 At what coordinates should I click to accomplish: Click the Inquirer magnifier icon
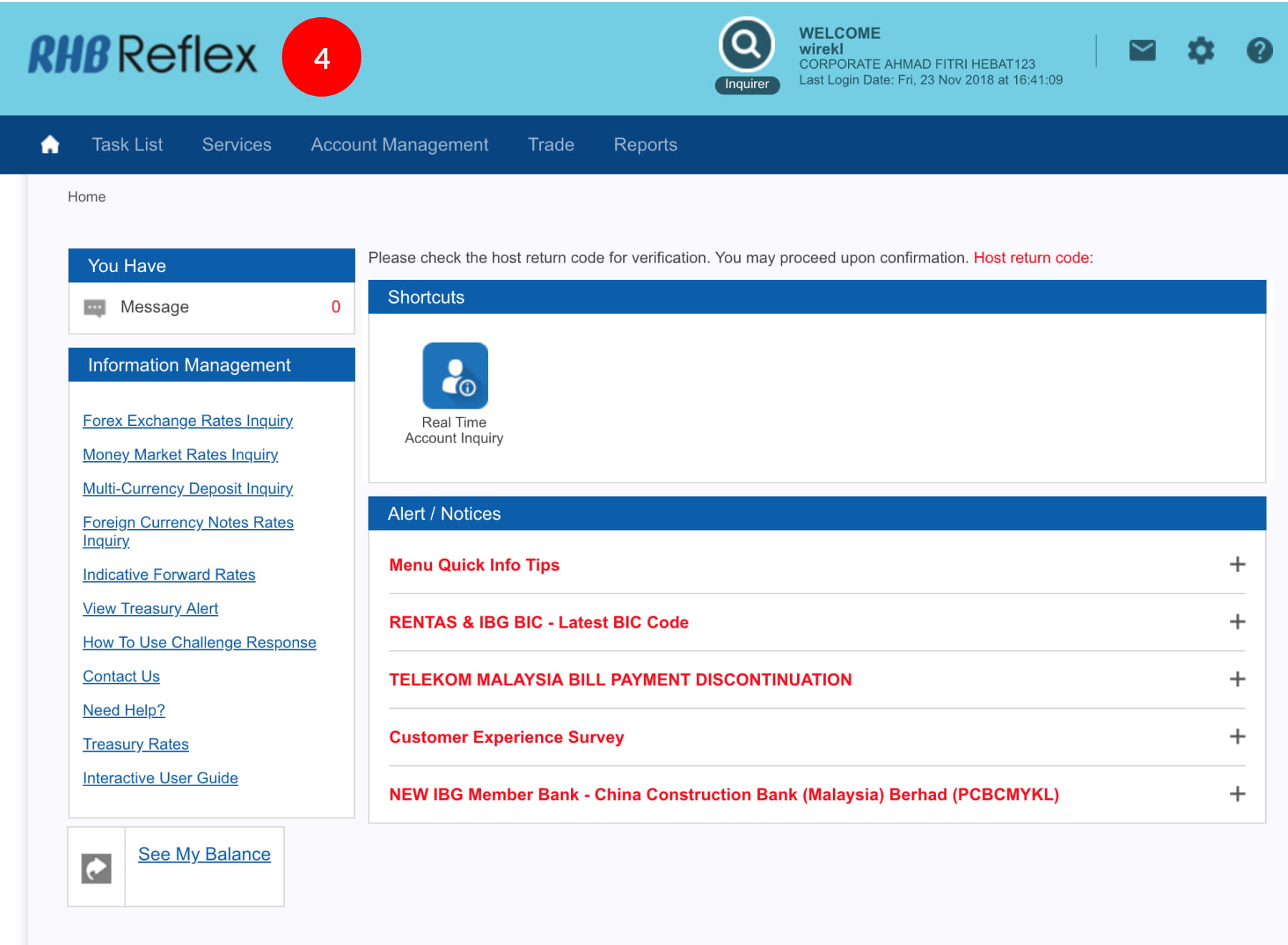click(x=746, y=45)
